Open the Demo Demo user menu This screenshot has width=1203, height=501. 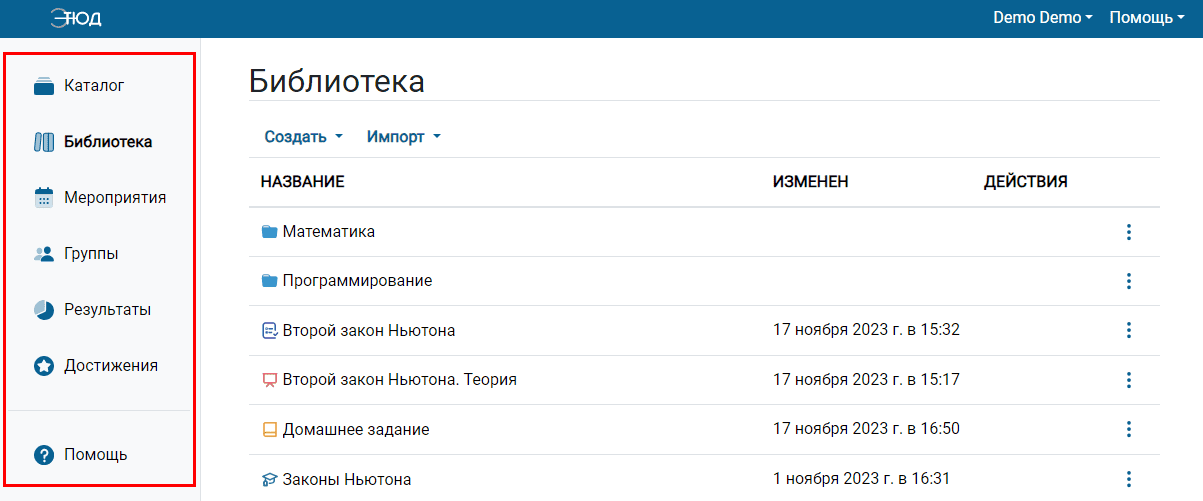(x=1042, y=18)
